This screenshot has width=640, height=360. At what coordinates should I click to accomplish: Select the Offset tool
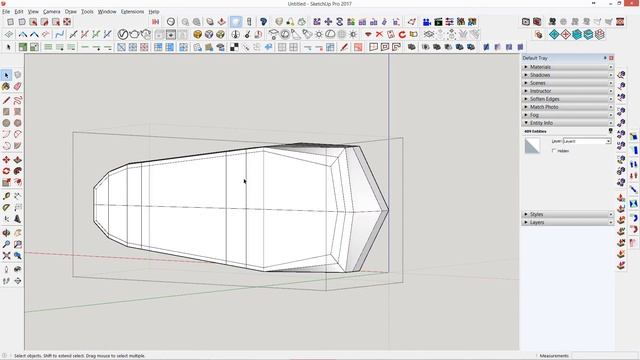click(18, 182)
